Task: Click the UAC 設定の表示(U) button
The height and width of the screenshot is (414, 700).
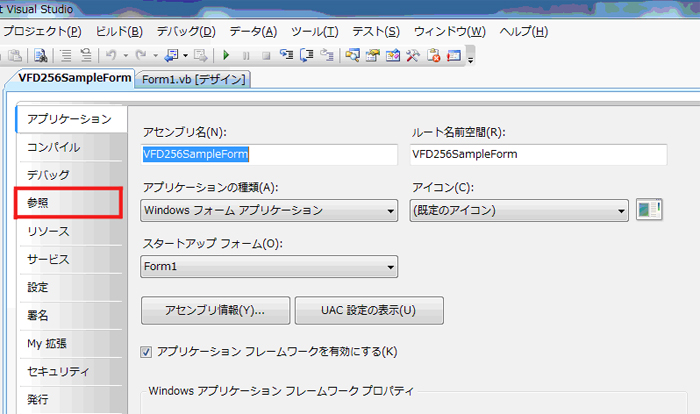Action: tap(369, 310)
